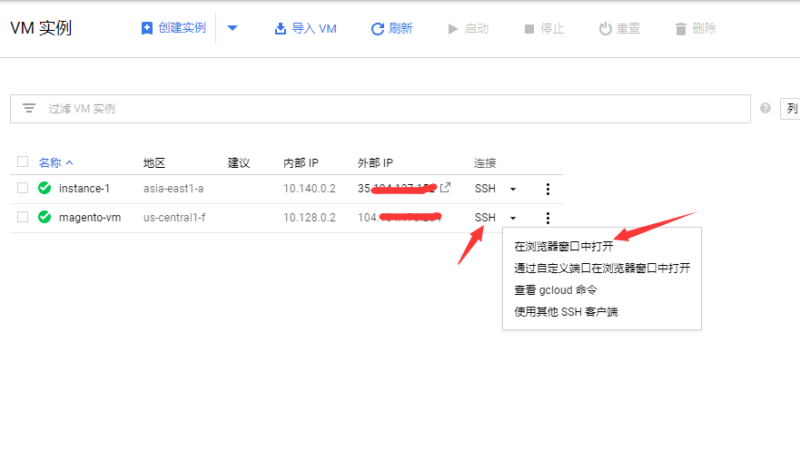Click the 刷新 refresh button
The image size is (800, 450).
coord(391,29)
